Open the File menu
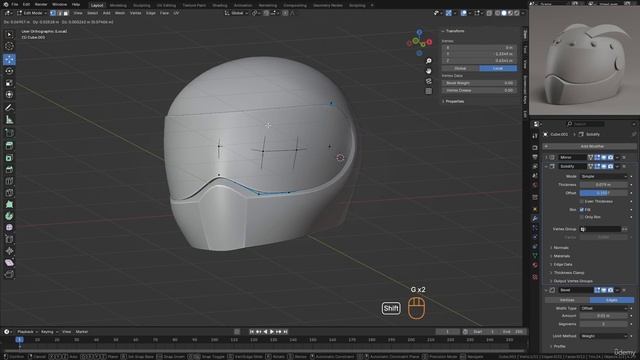Image resolution: width=640 pixels, height=360 pixels. point(15,4)
